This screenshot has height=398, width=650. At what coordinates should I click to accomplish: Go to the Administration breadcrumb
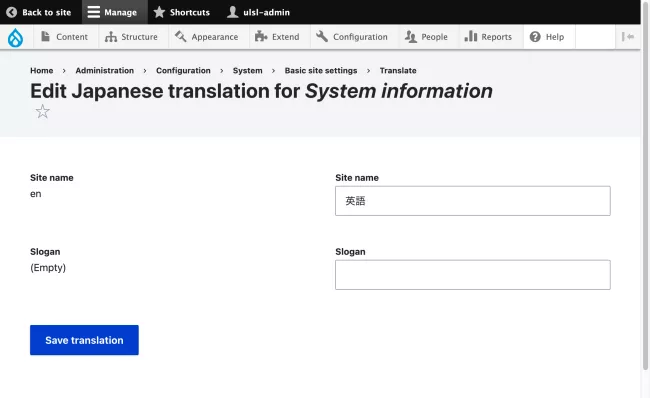[x=104, y=70]
